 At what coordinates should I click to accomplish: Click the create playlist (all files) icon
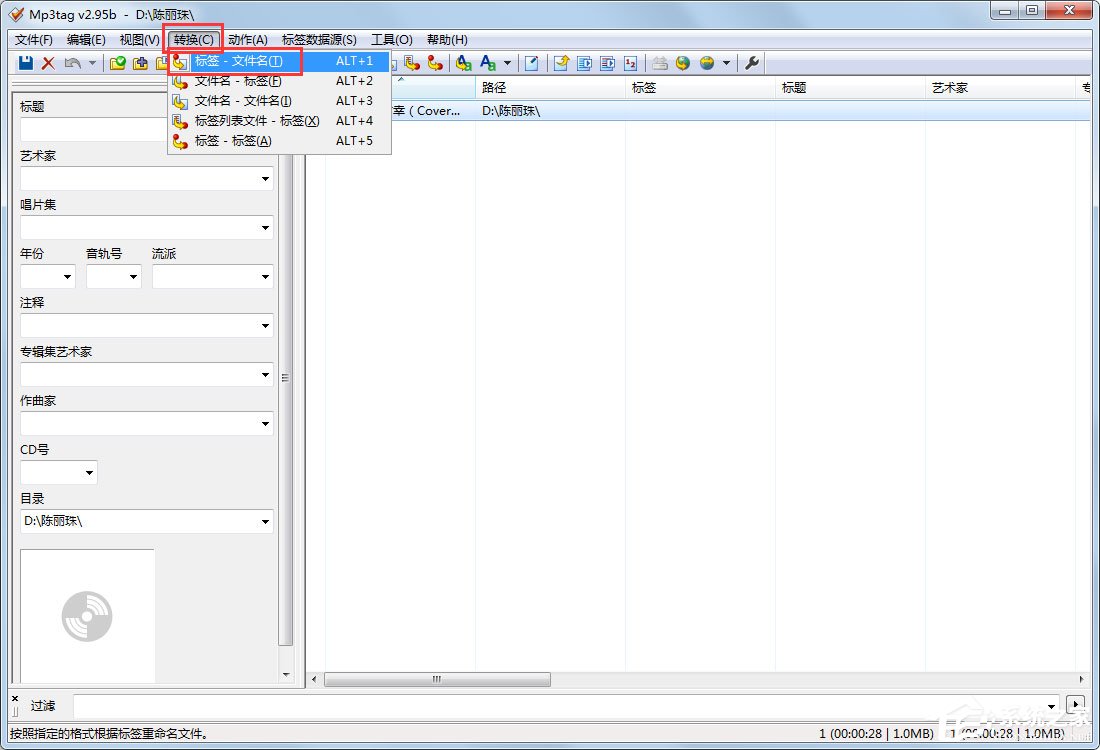point(584,63)
